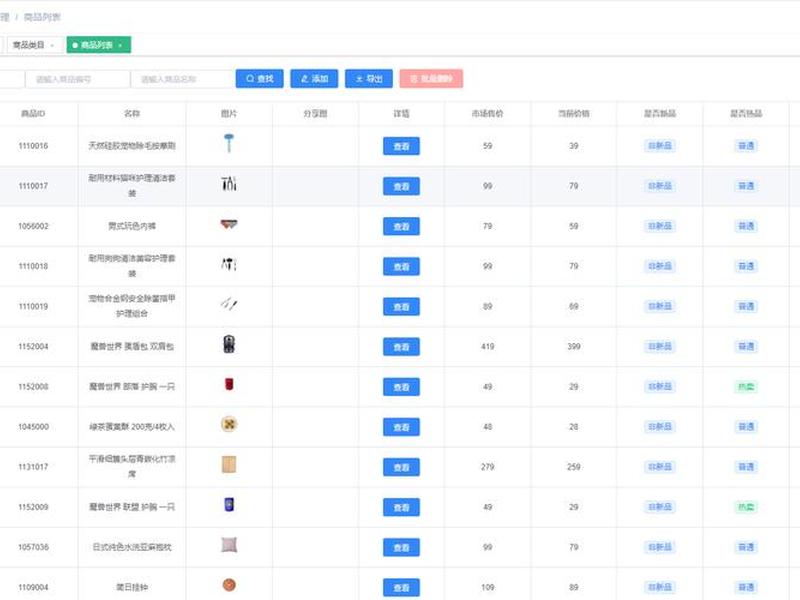Switch to the 商品类目 tab
The width and height of the screenshot is (800, 600).
(x=34, y=45)
